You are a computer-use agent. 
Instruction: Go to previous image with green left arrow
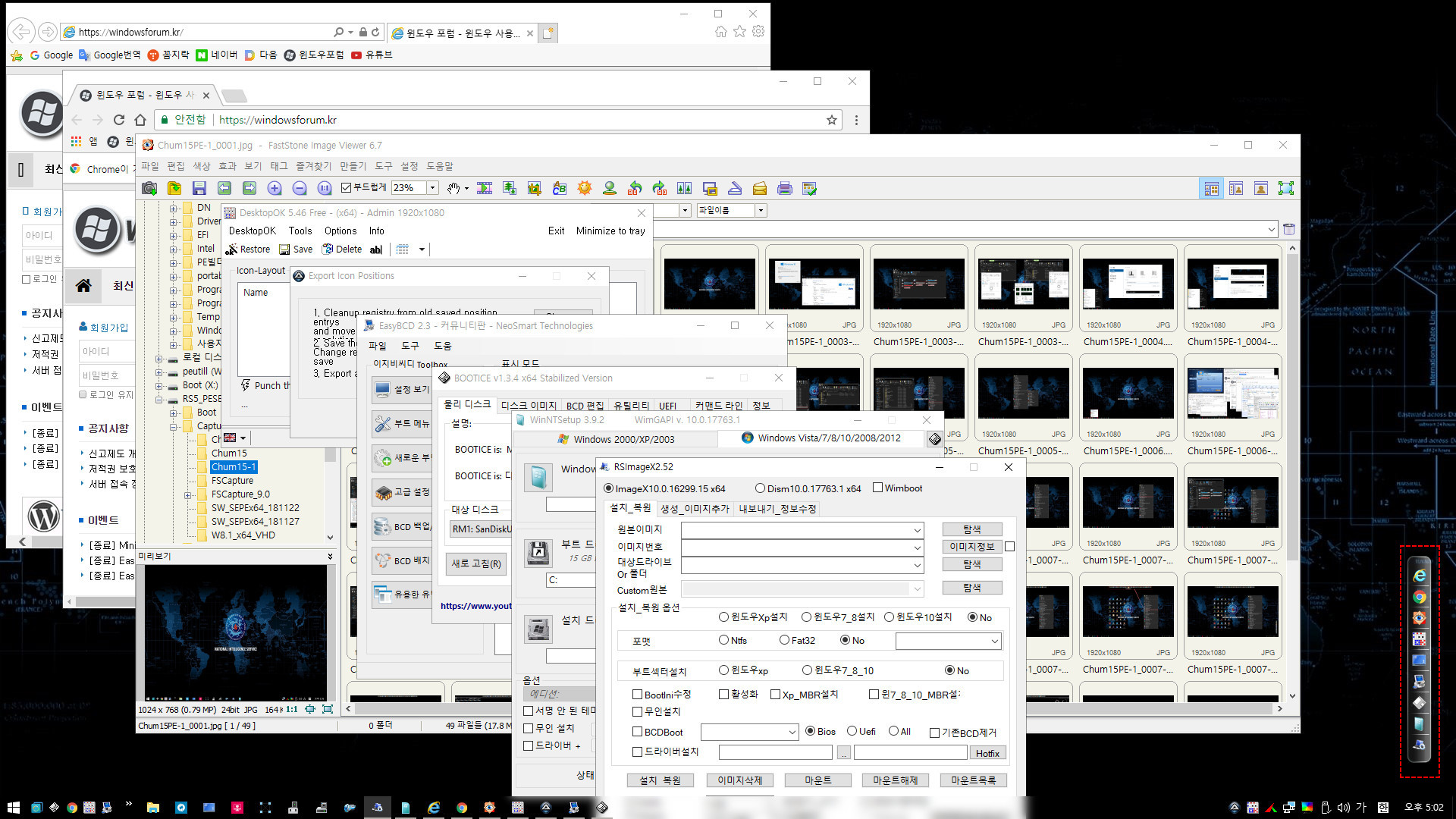(224, 188)
